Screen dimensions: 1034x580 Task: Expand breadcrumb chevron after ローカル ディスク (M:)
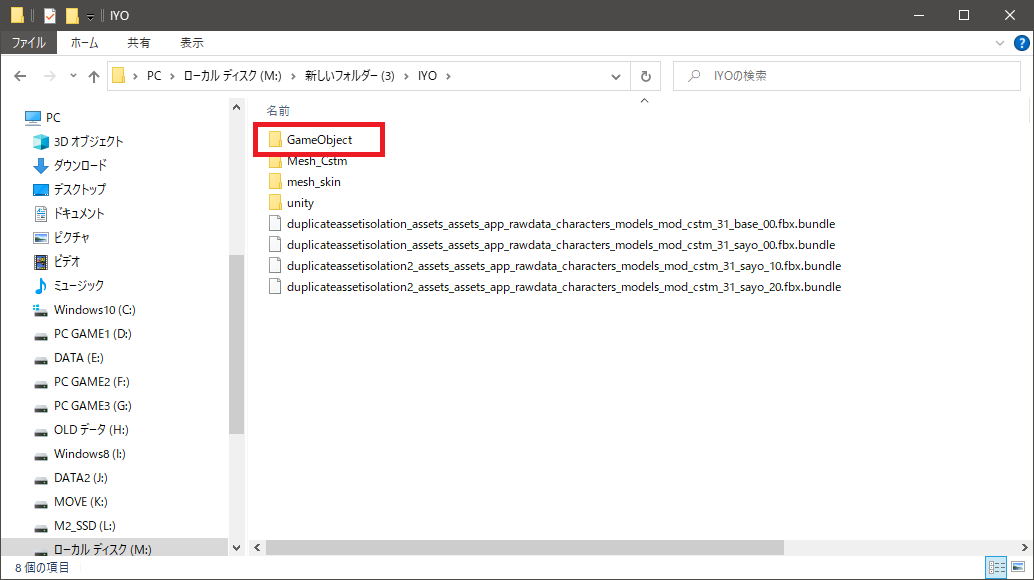click(293, 76)
